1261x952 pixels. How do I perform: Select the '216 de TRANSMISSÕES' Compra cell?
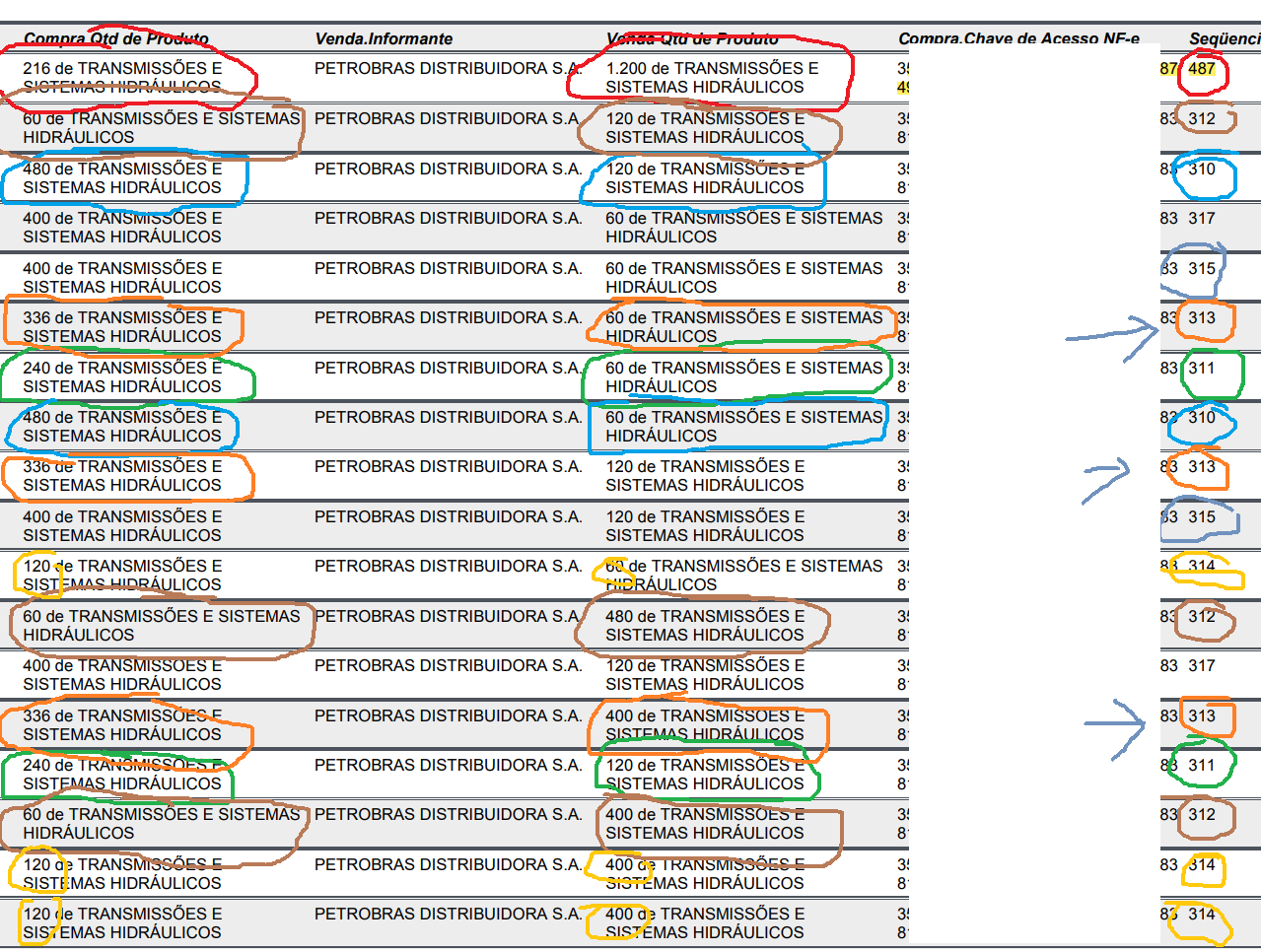[122, 78]
